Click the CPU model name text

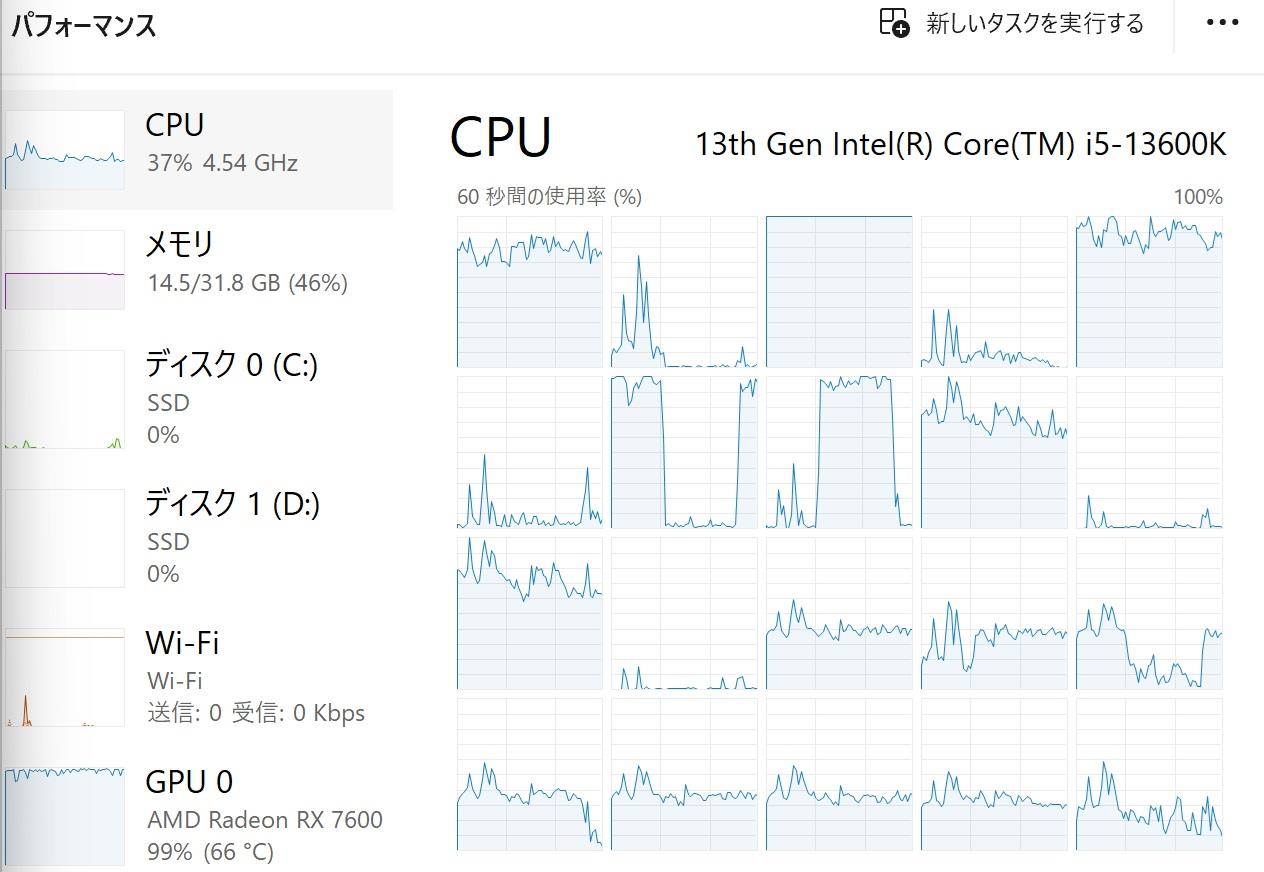click(960, 144)
